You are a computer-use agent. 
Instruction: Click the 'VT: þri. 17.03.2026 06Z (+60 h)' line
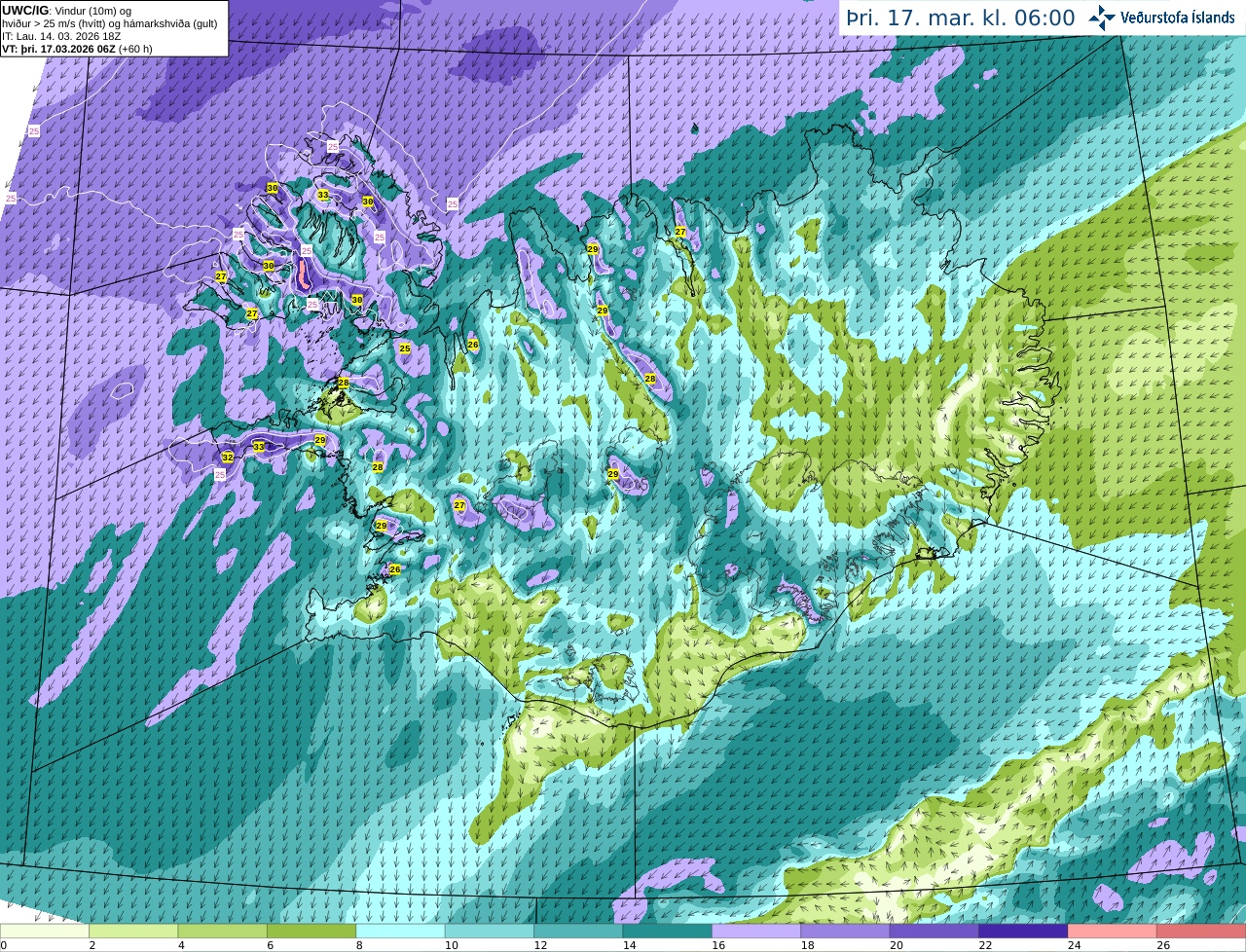[x=77, y=49]
